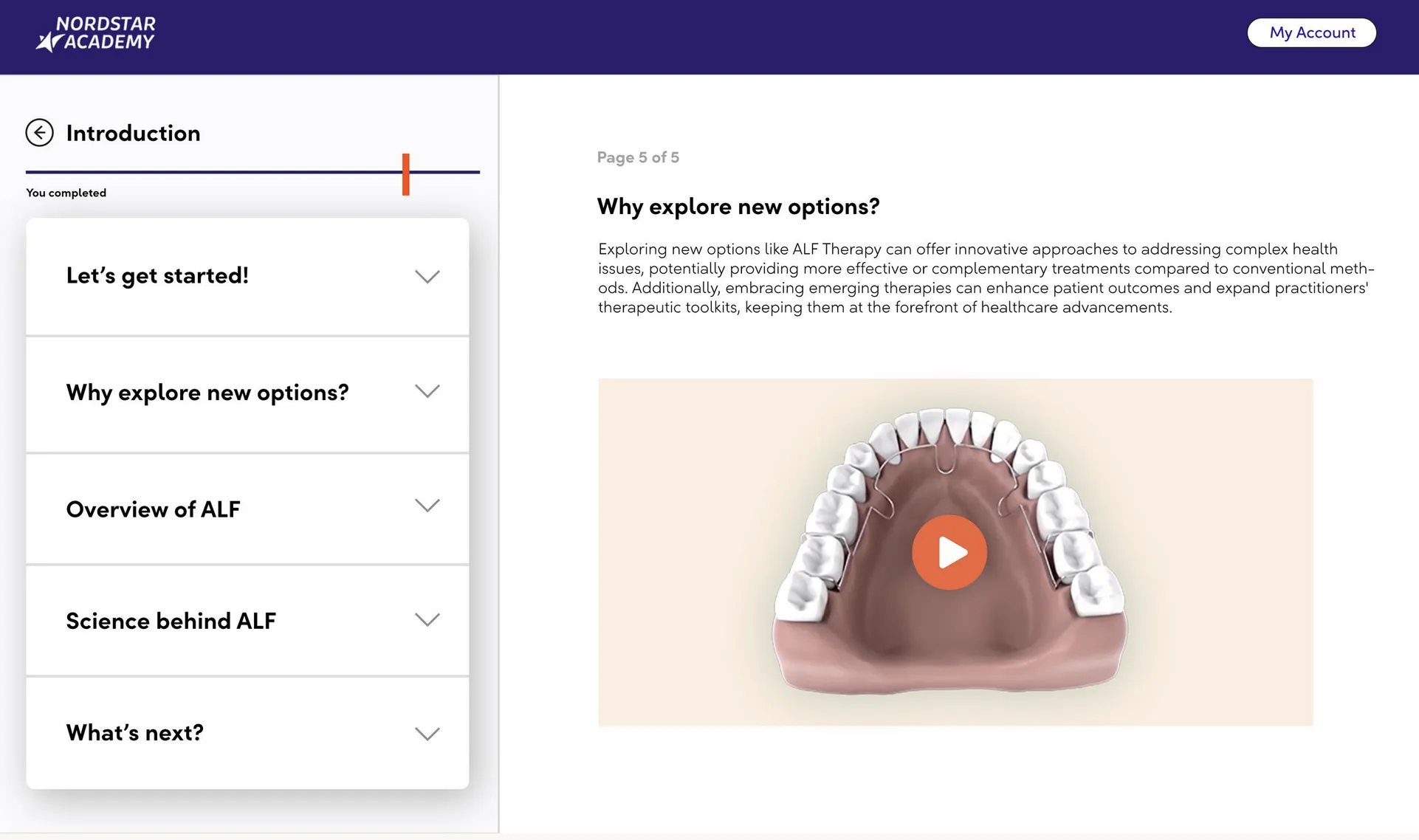Expand the What's next chevron
This screenshot has height=840, width=1419.
pyautogui.click(x=427, y=734)
